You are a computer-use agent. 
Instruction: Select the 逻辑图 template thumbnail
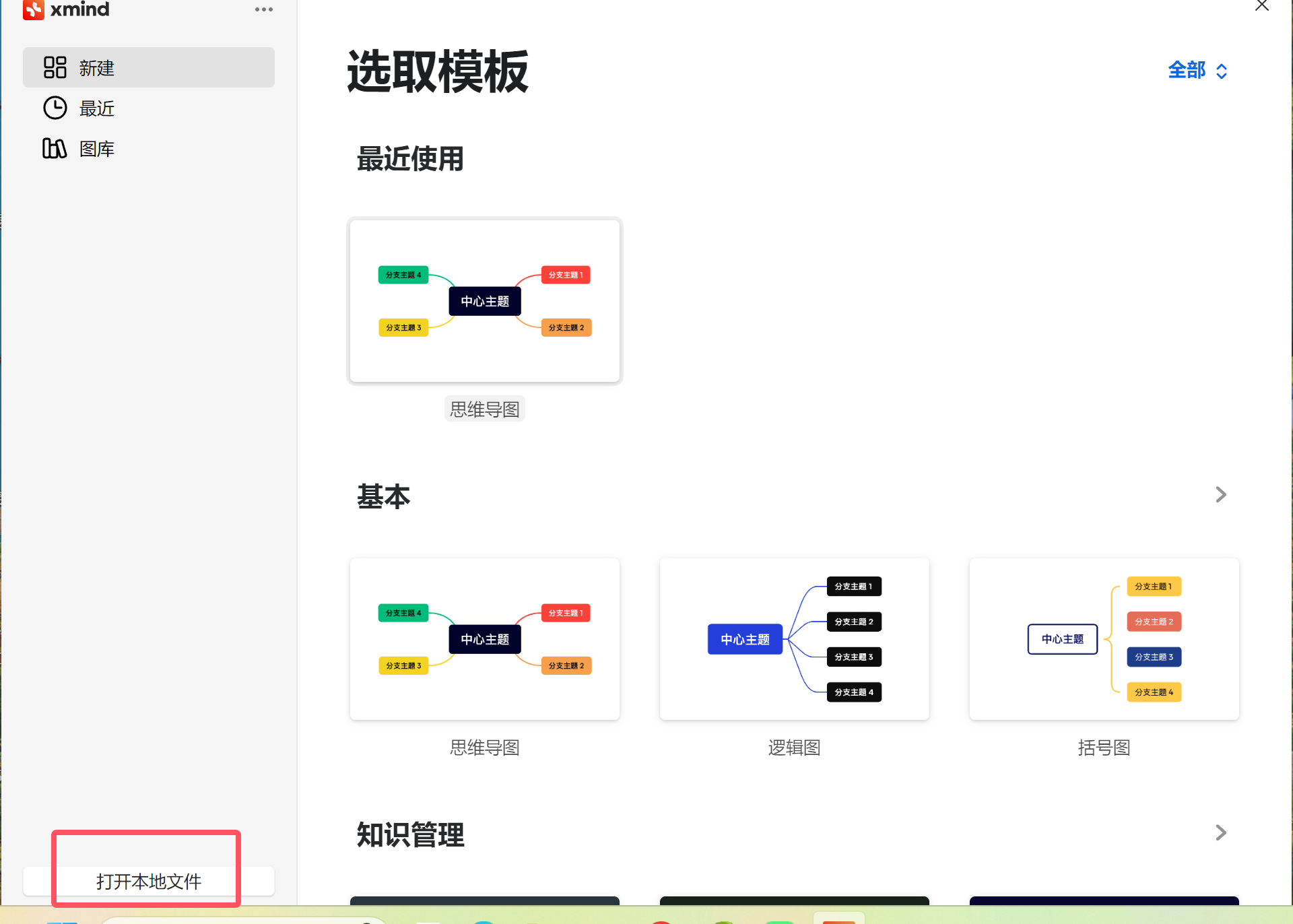tap(794, 638)
